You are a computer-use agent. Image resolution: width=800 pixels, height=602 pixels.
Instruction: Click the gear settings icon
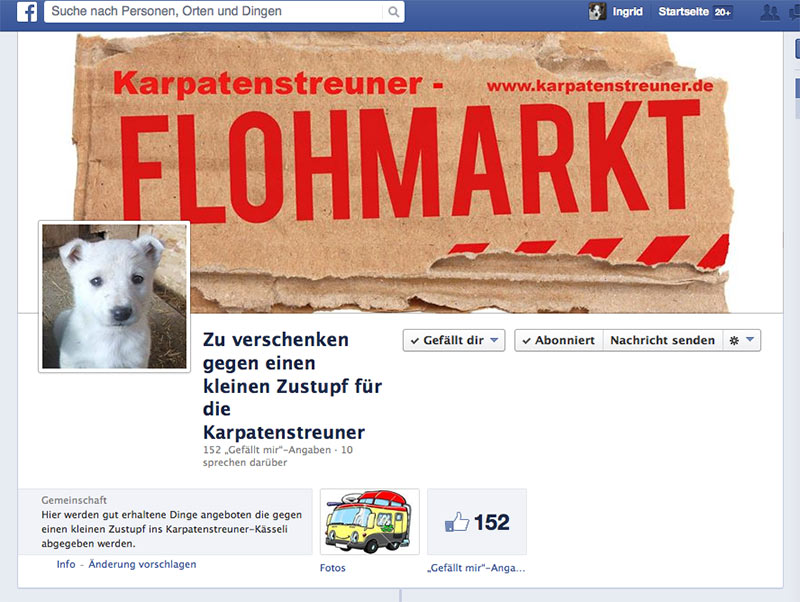pos(734,341)
